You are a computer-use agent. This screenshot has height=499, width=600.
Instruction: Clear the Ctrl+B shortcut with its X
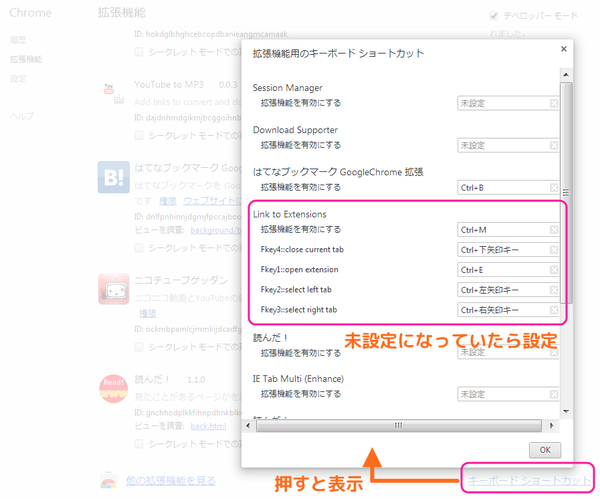click(554, 188)
